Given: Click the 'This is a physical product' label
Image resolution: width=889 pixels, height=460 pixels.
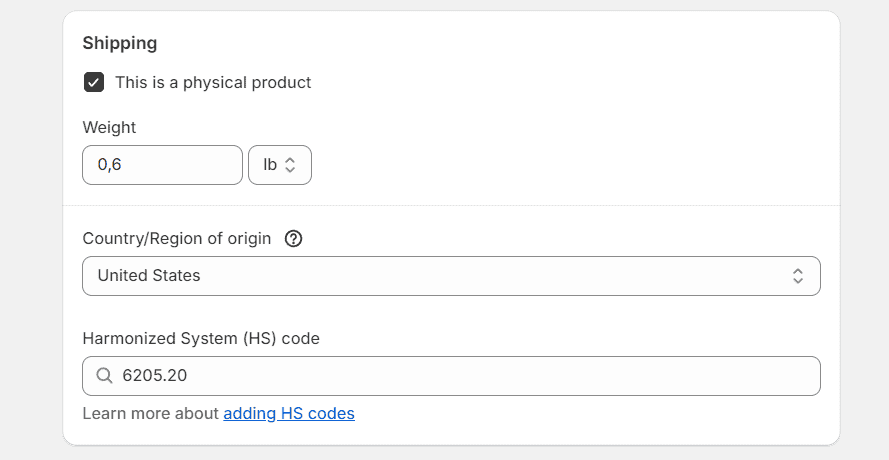Looking at the screenshot, I should tap(213, 83).
